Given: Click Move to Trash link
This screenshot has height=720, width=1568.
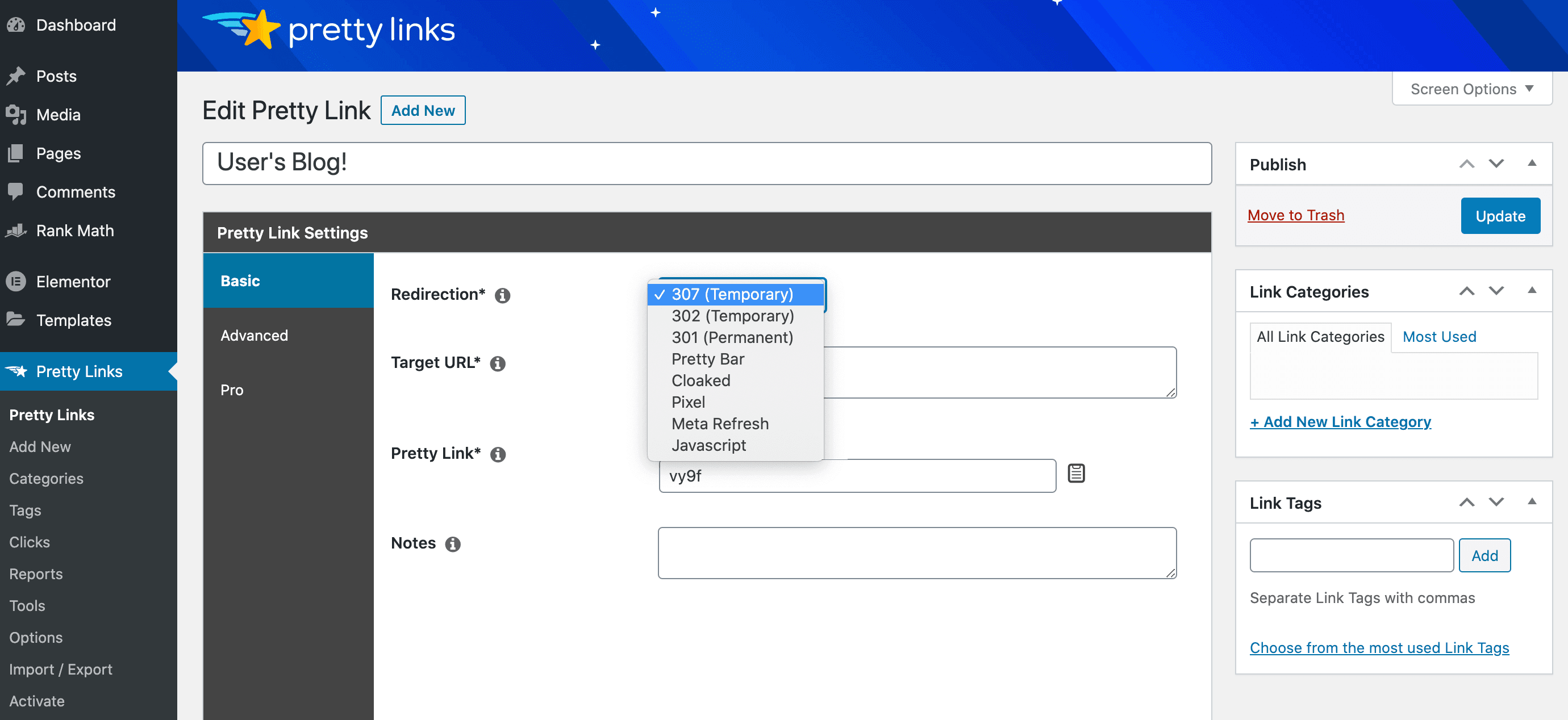Looking at the screenshot, I should [x=1295, y=215].
